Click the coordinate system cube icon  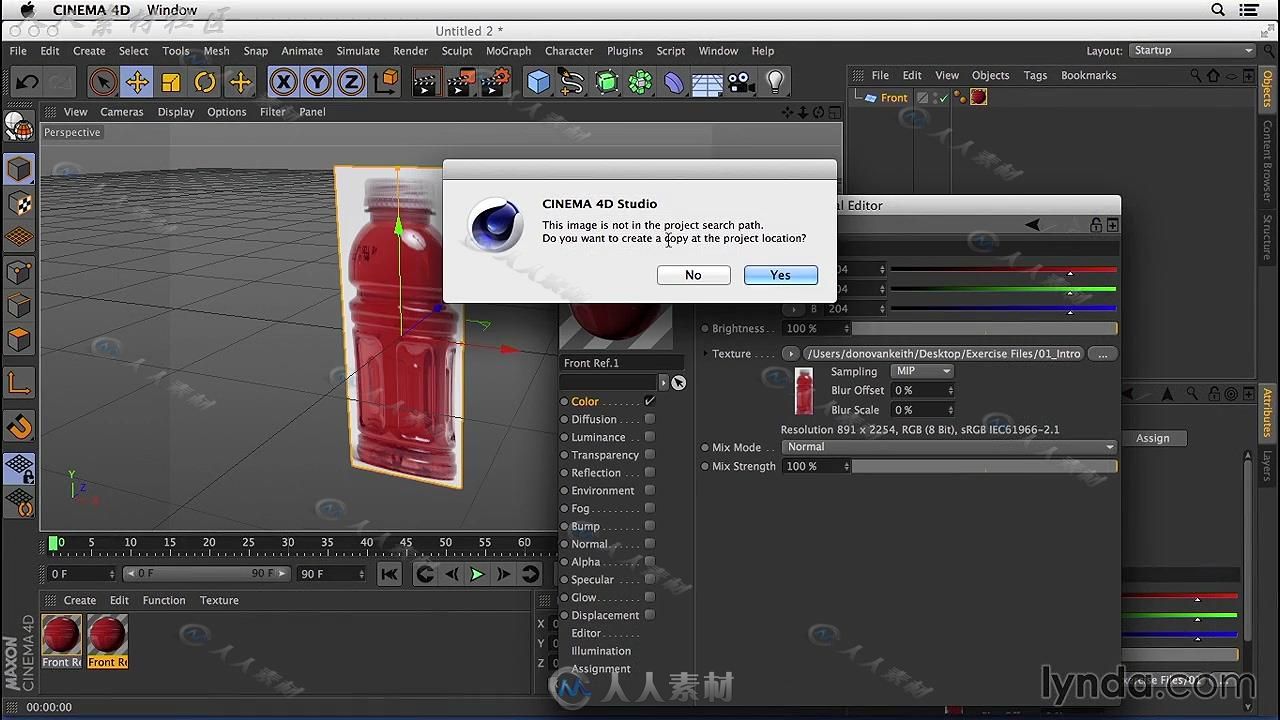coord(386,82)
